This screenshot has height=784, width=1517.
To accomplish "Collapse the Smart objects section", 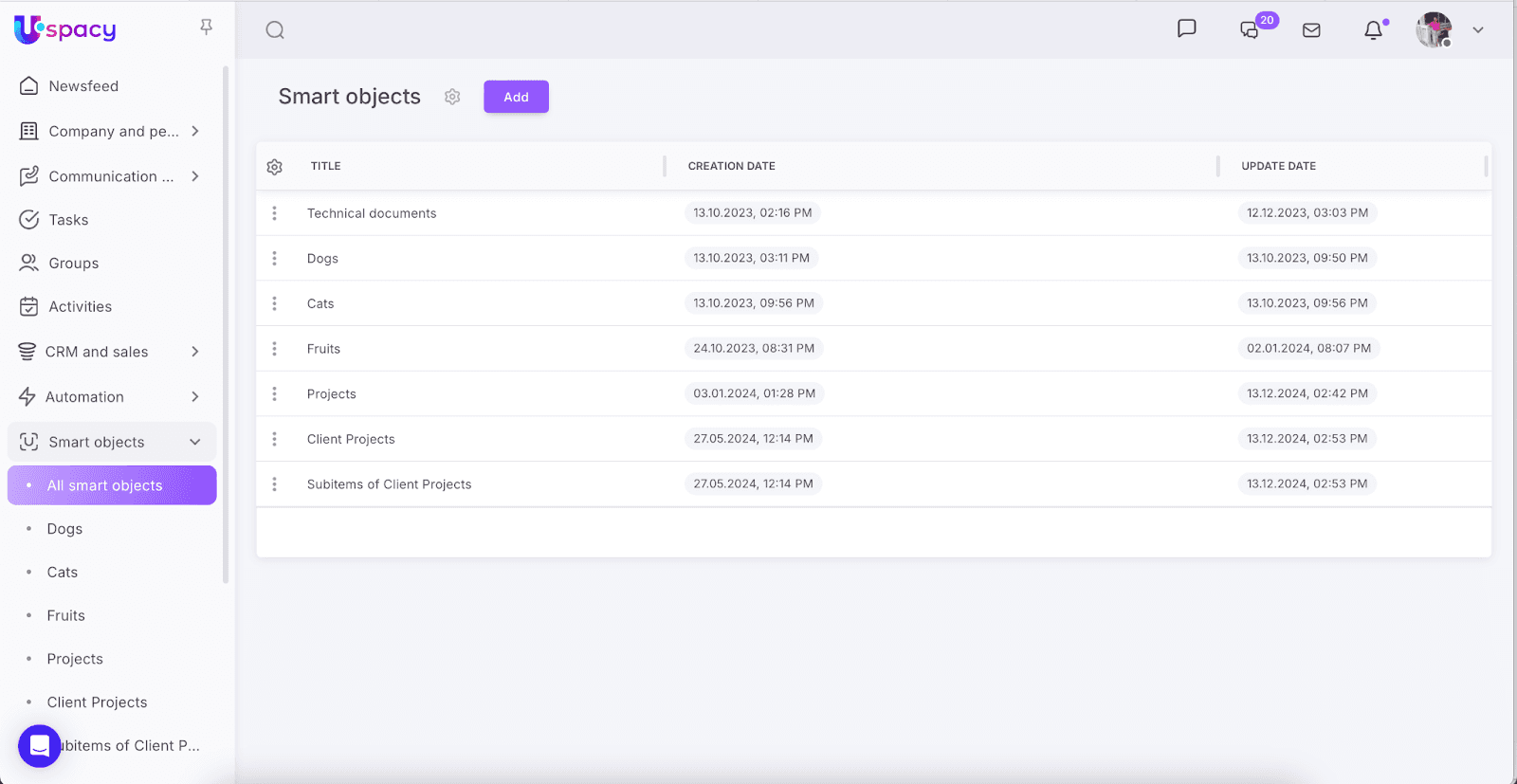I will click(x=195, y=442).
